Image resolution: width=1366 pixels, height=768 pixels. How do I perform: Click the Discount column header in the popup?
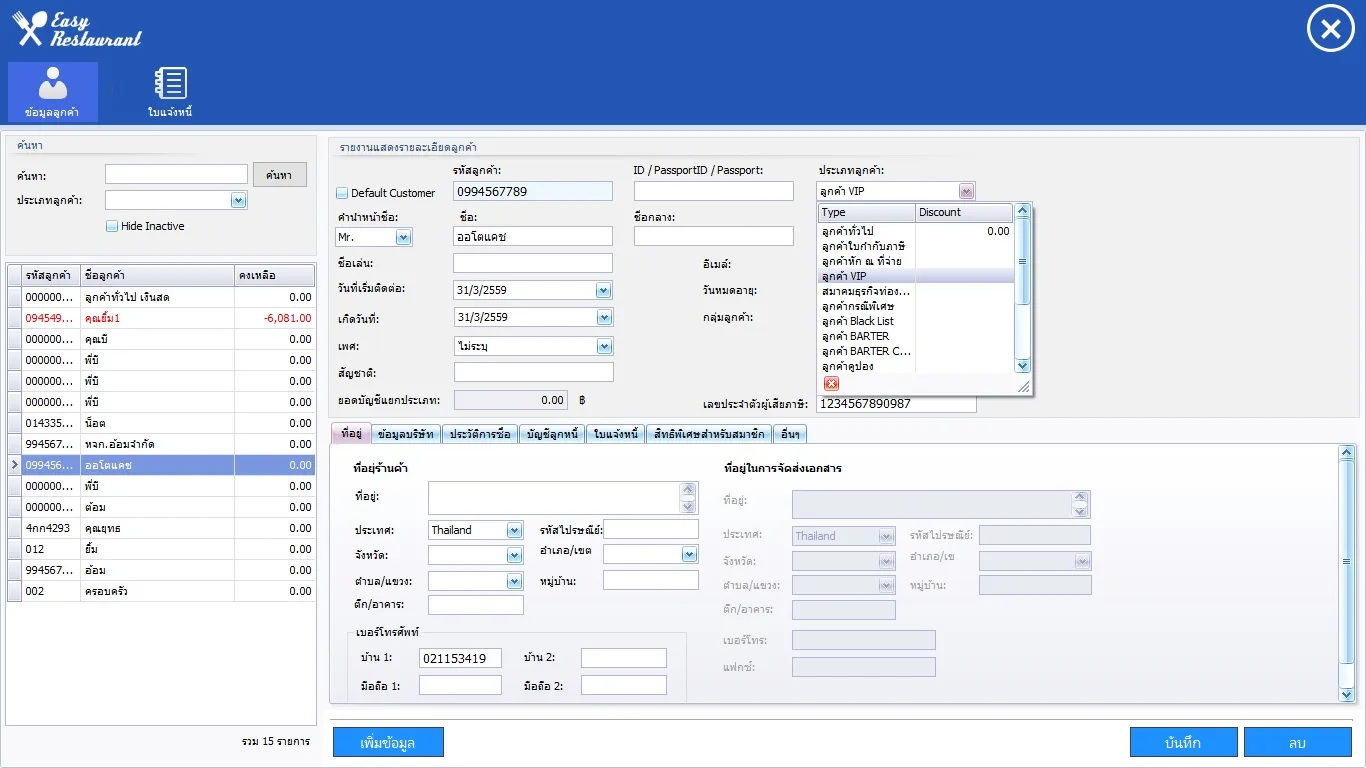point(964,212)
